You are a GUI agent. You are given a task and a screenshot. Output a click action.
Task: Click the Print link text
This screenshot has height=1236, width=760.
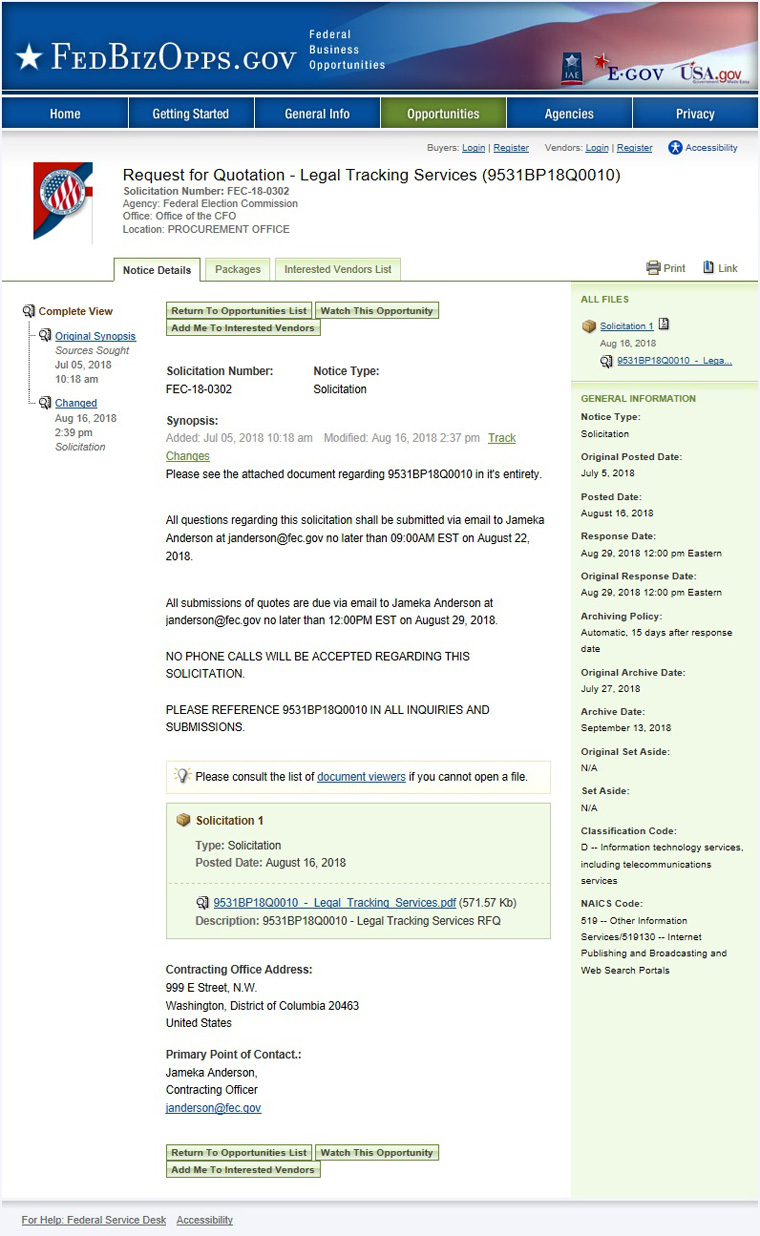(x=675, y=268)
